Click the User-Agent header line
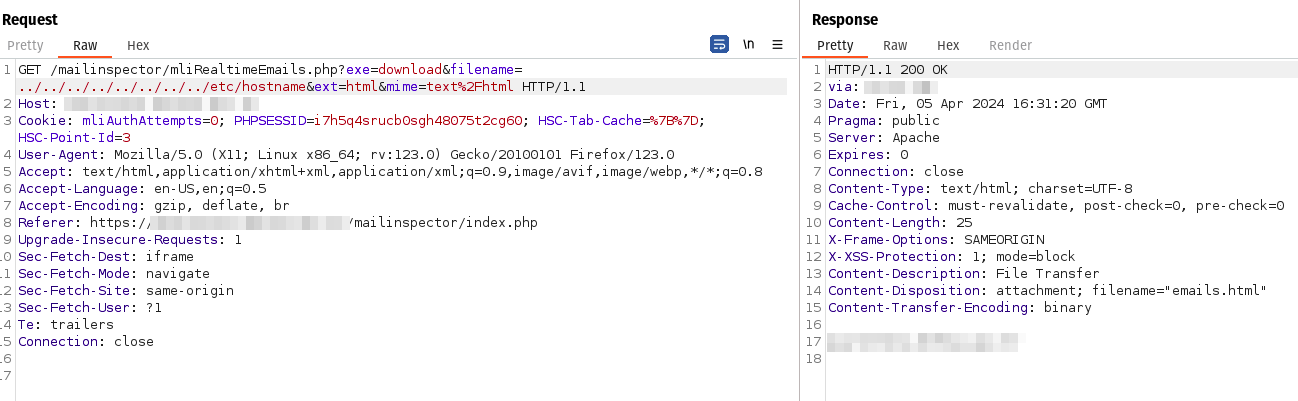Screen dimensions: 1298x401 [x=346, y=155]
